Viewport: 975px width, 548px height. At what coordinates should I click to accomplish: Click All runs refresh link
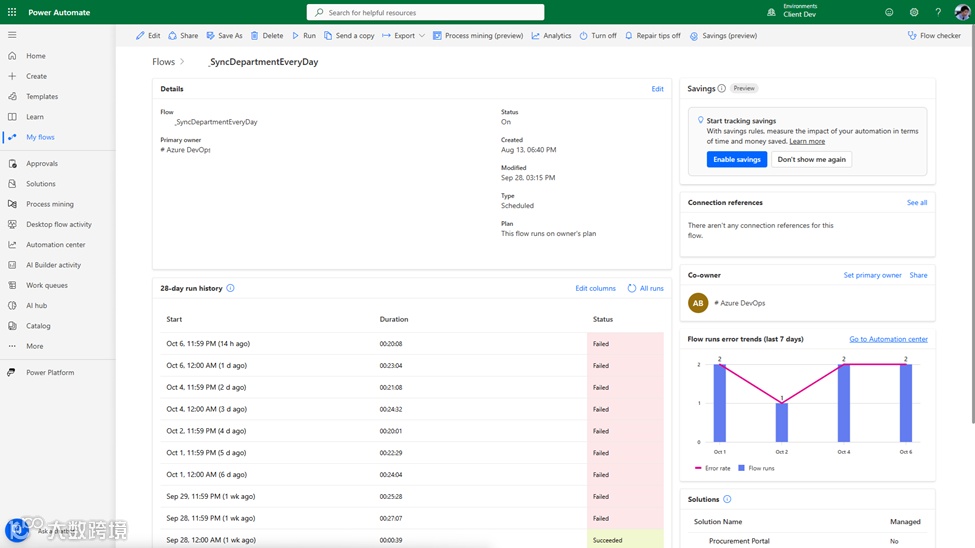pos(645,289)
